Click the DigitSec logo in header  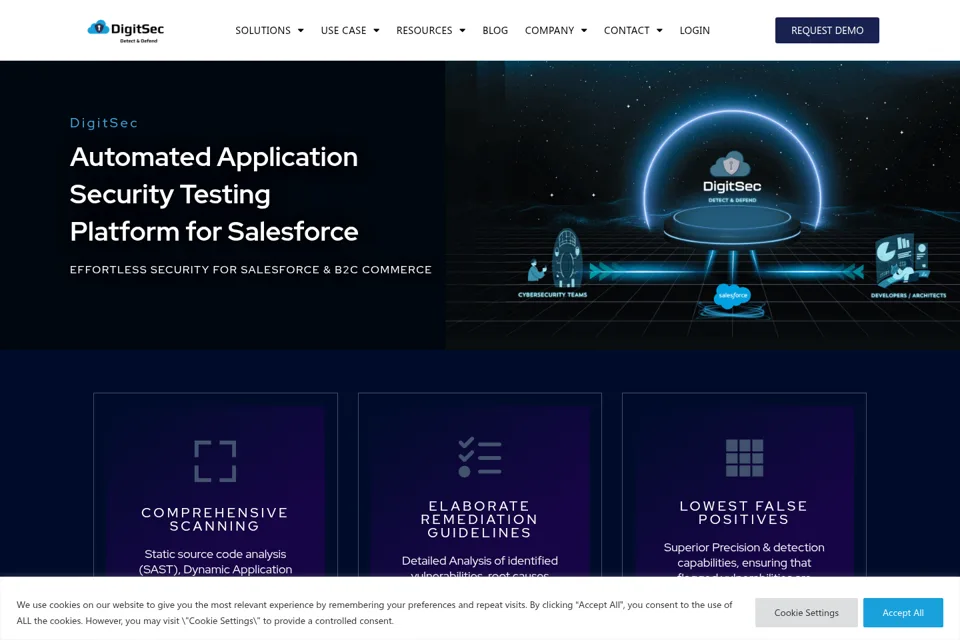click(126, 31)
